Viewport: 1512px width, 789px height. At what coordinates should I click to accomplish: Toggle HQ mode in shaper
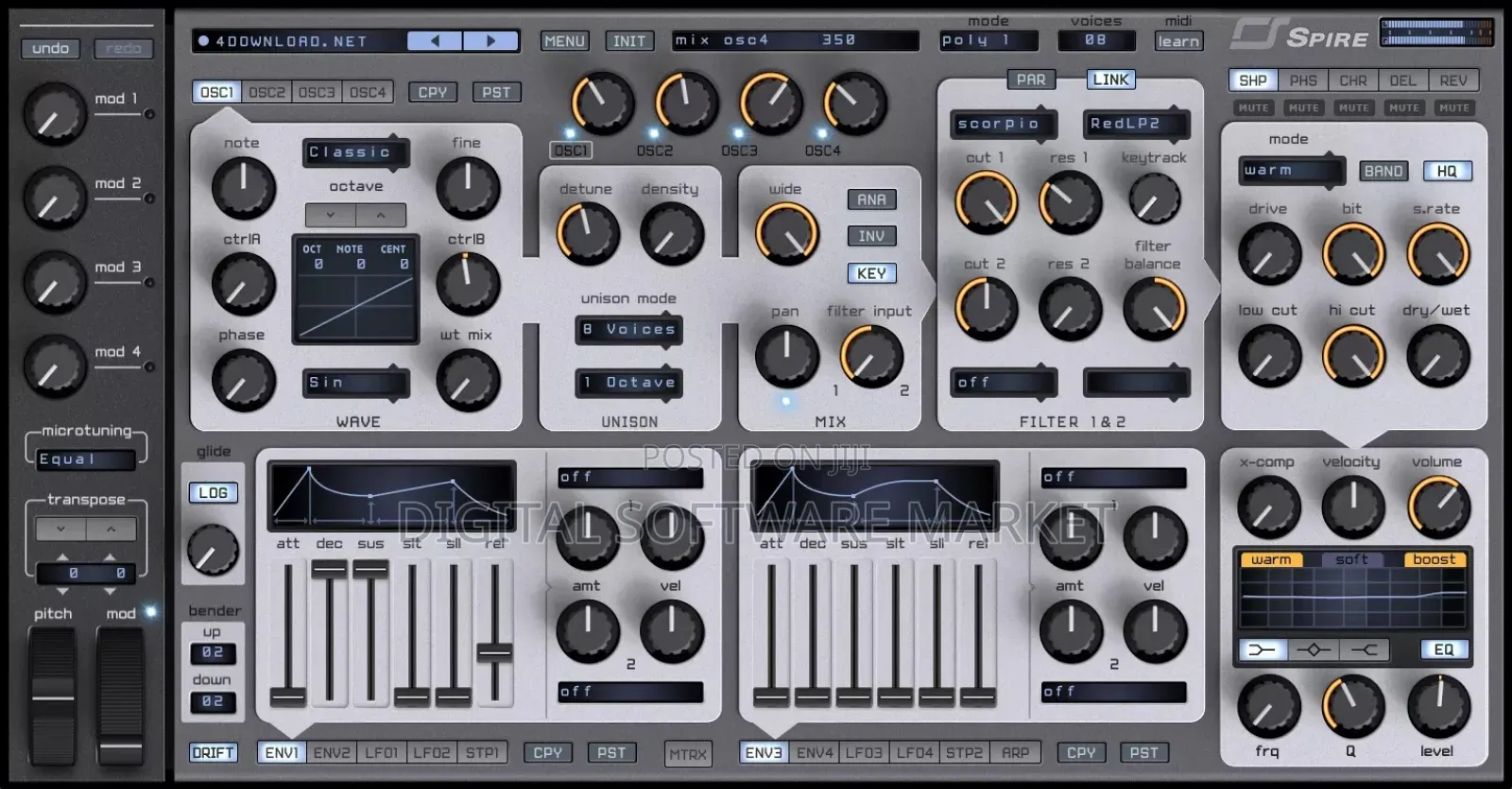pyautogui.click(x=1447, y=171)
